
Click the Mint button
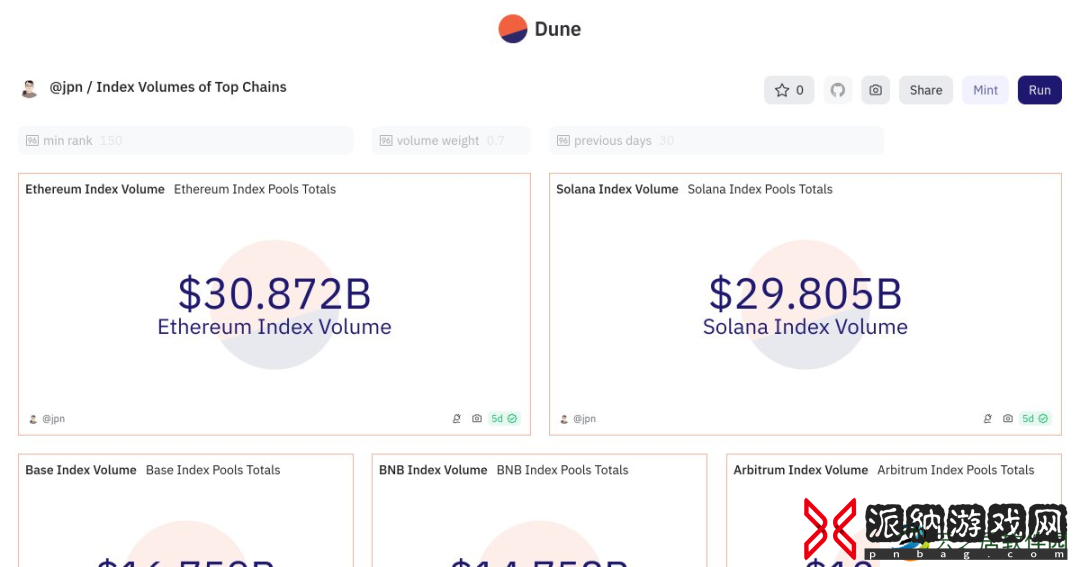point(985,90)
